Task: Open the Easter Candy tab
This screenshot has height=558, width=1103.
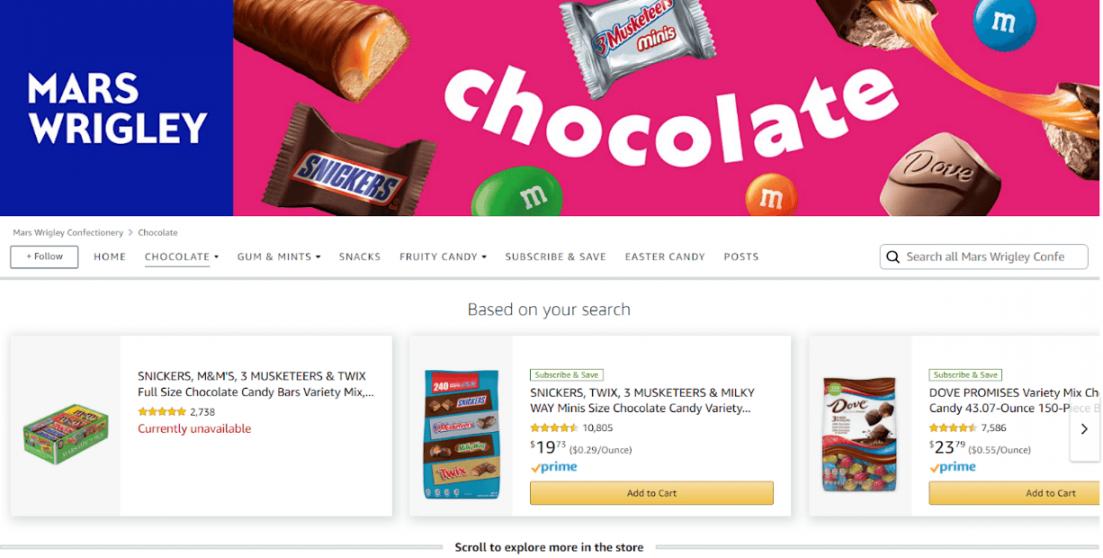Action: 665,257
